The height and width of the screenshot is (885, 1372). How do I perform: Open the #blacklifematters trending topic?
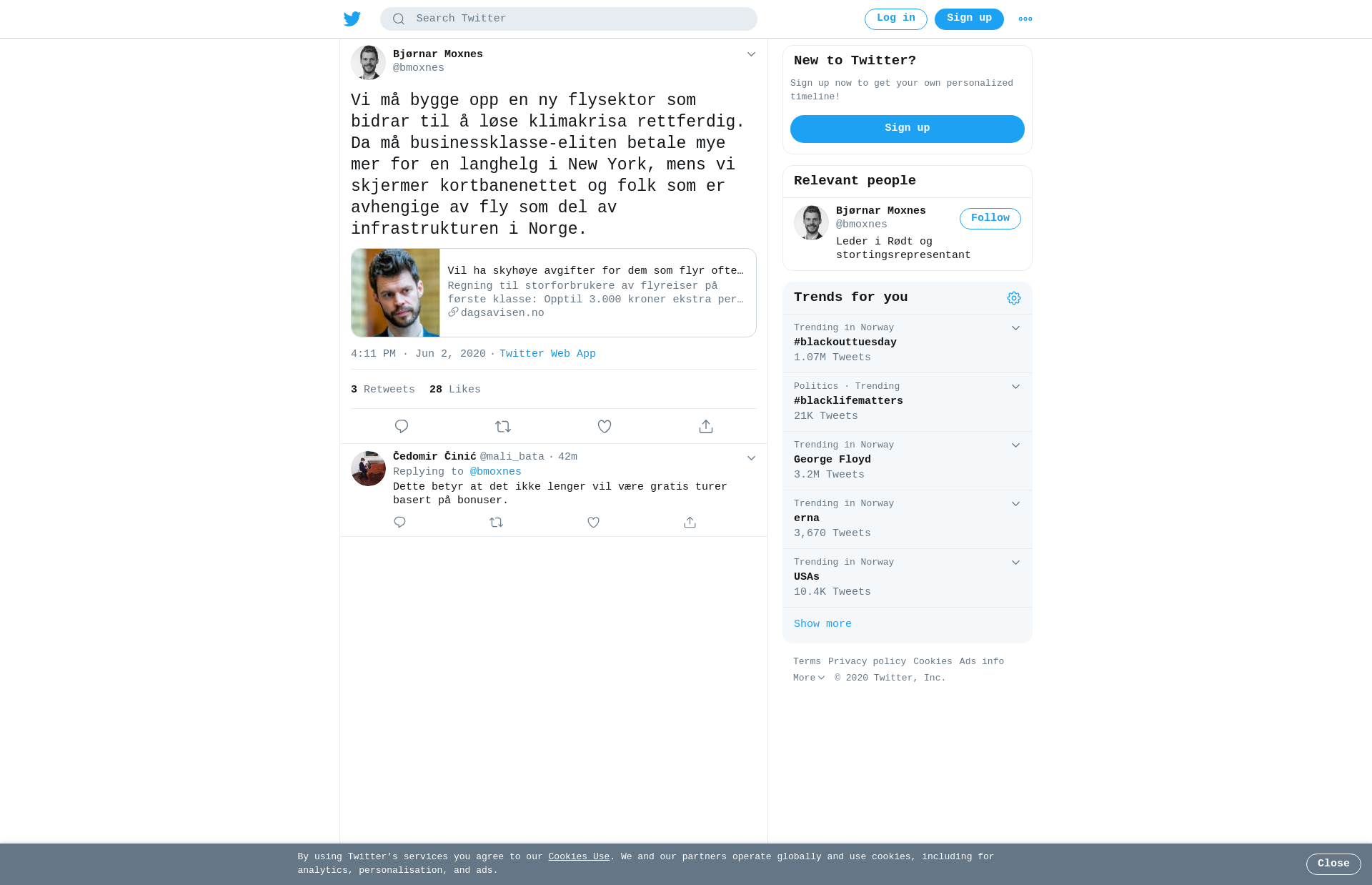[x=908, y=402]
